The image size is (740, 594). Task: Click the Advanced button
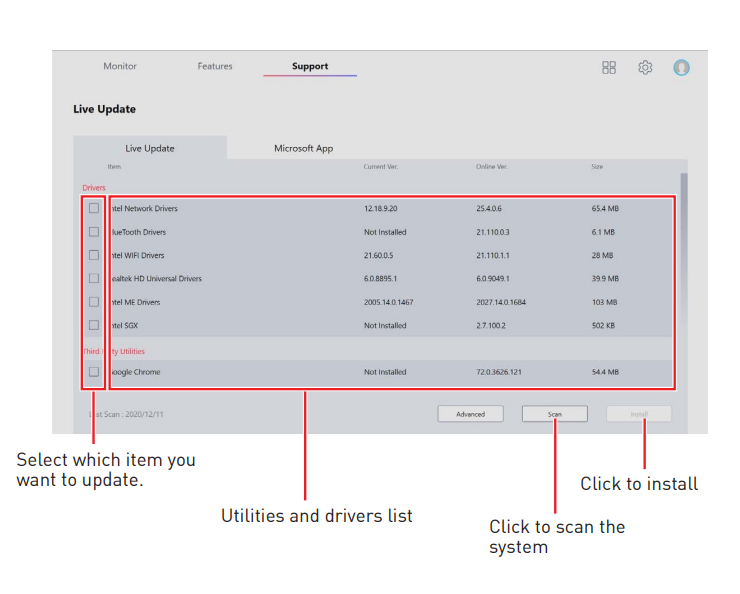pos(470,414)
